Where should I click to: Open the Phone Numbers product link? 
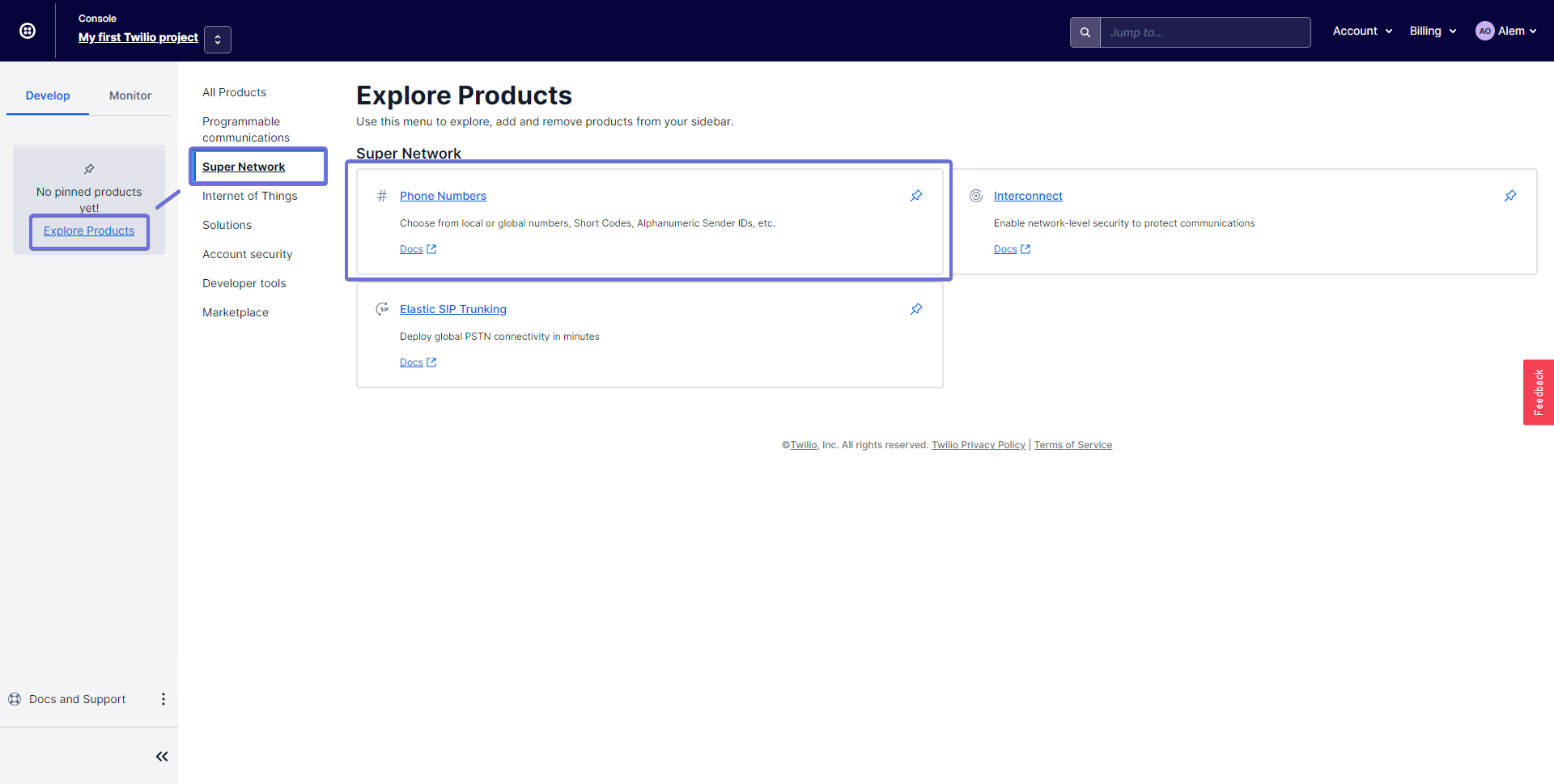click(x=443, y=196)
